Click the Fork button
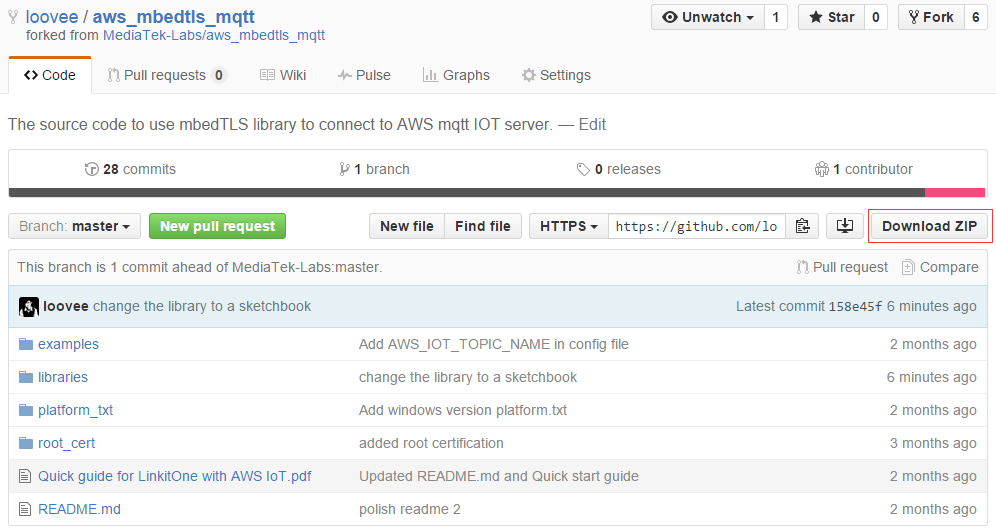 click(x=931, y=17)
